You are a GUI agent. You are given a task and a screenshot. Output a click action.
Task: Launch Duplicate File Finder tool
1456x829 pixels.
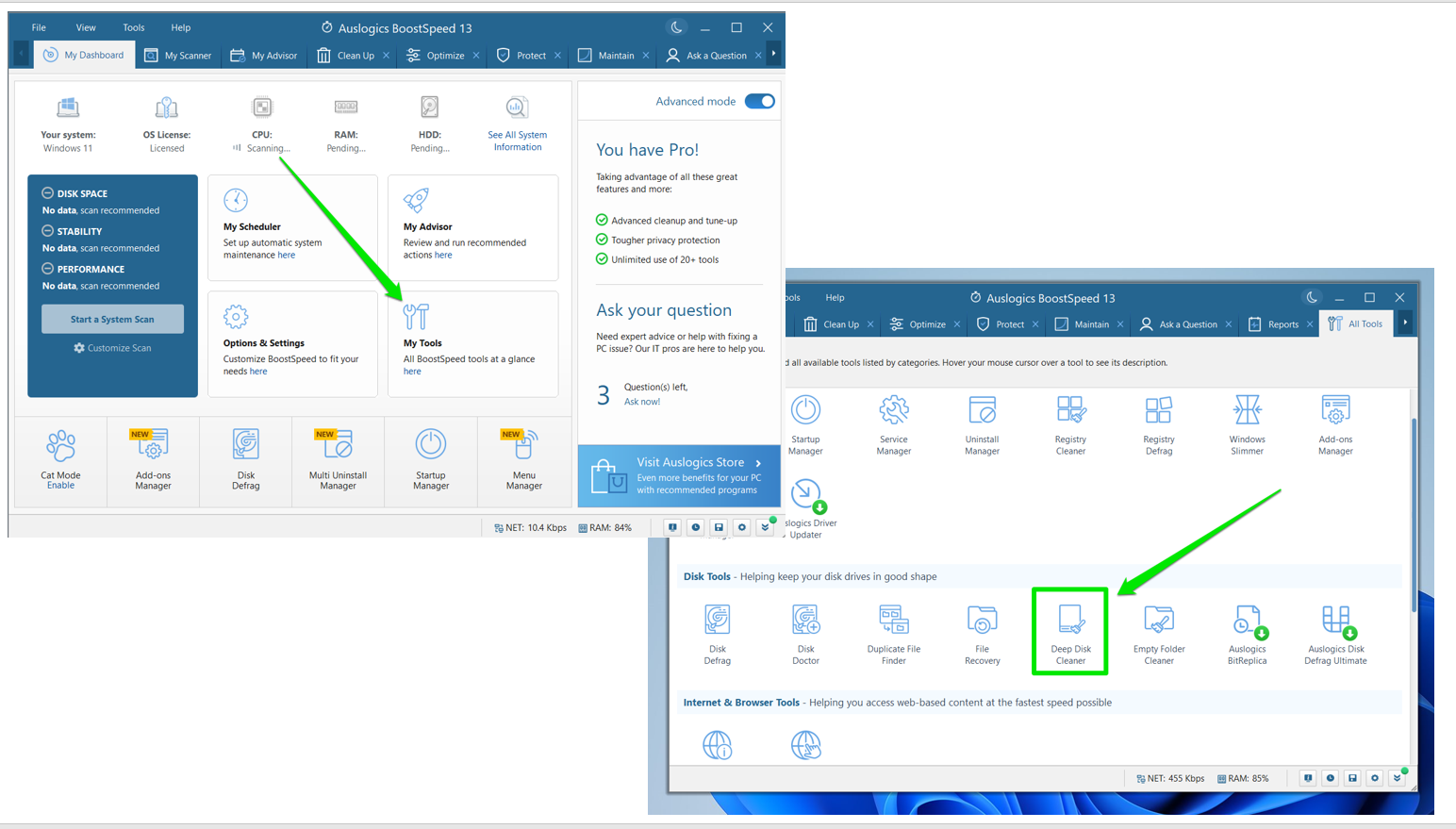(893, 634)
